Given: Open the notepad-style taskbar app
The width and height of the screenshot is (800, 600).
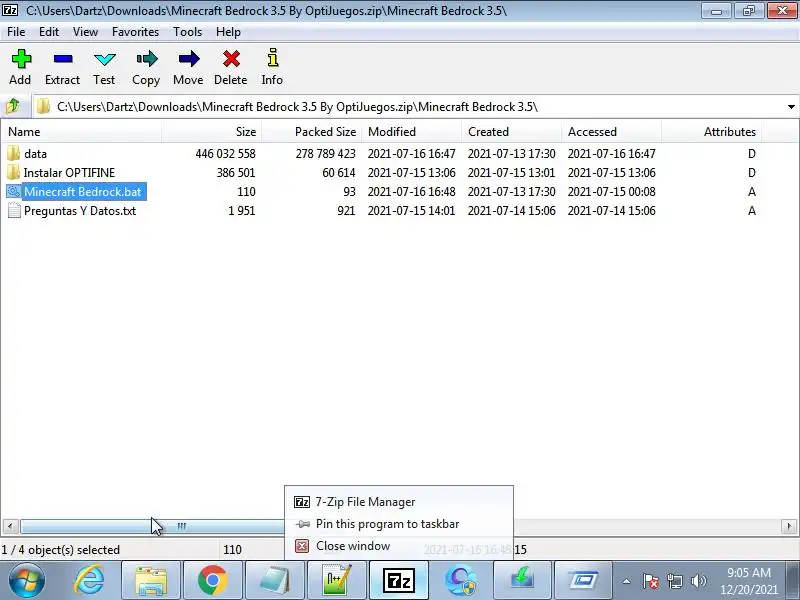Looking at the screenshot, I should [x=275, y=581].
